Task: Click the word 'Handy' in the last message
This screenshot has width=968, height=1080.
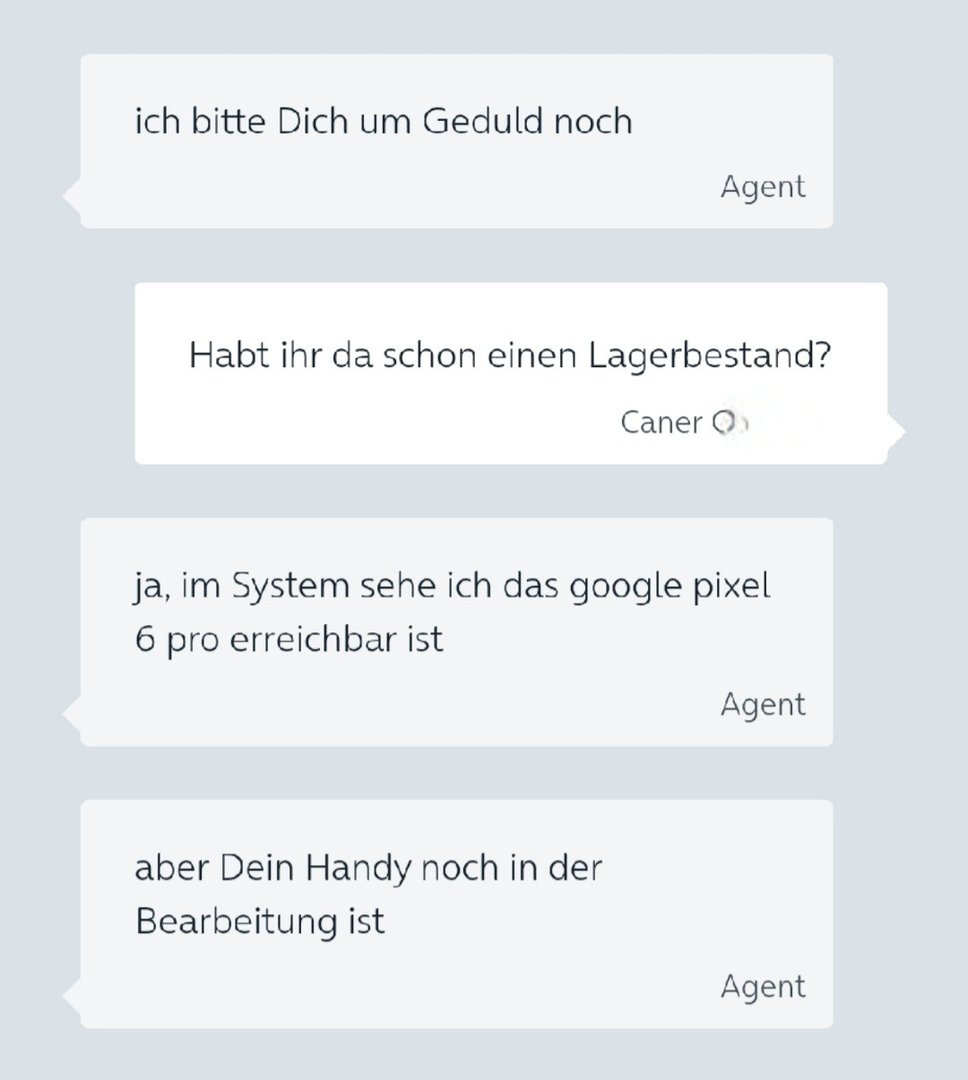Action: [x=358, y=869]
